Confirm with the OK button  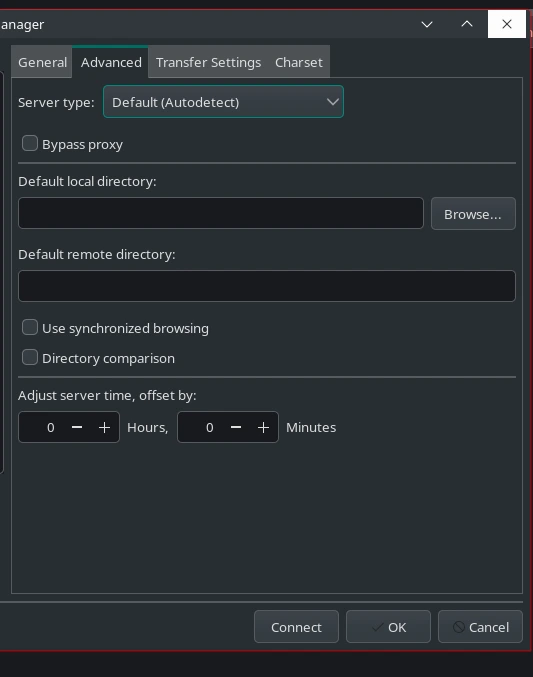pyautogui.click(x=388, y=627)
